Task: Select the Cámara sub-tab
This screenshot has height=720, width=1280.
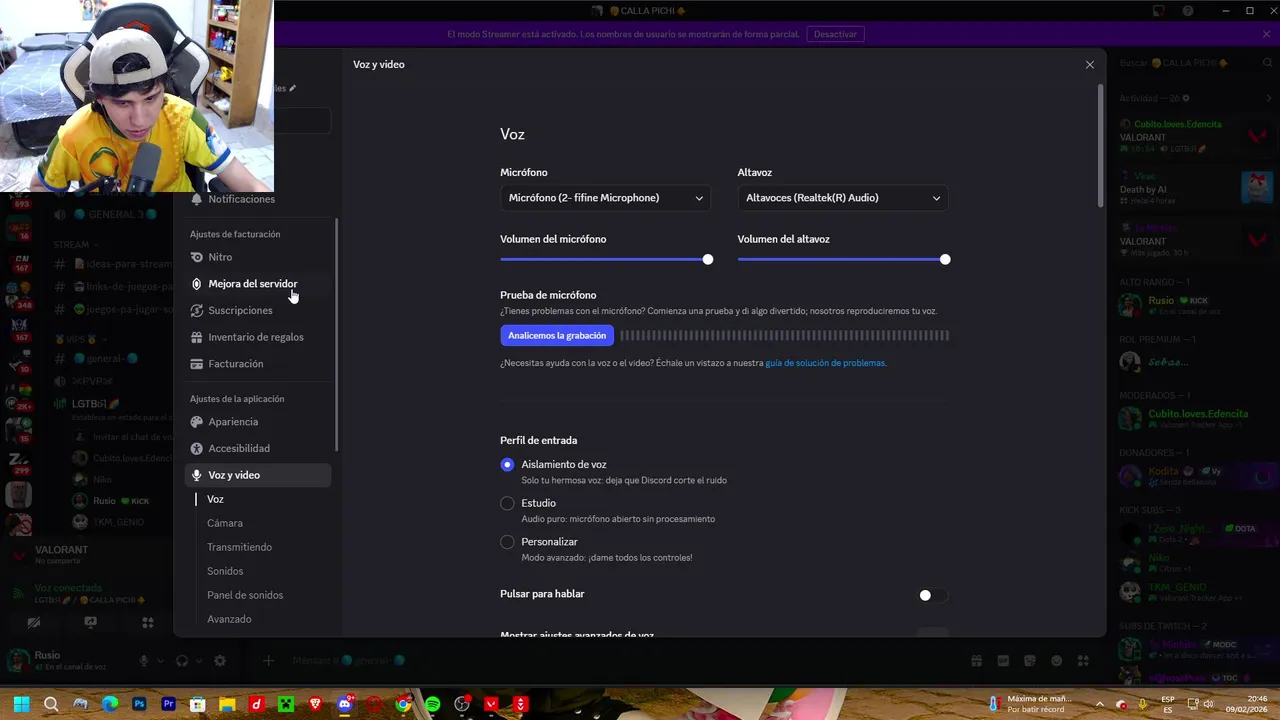Action: click(x=225, y=523)
